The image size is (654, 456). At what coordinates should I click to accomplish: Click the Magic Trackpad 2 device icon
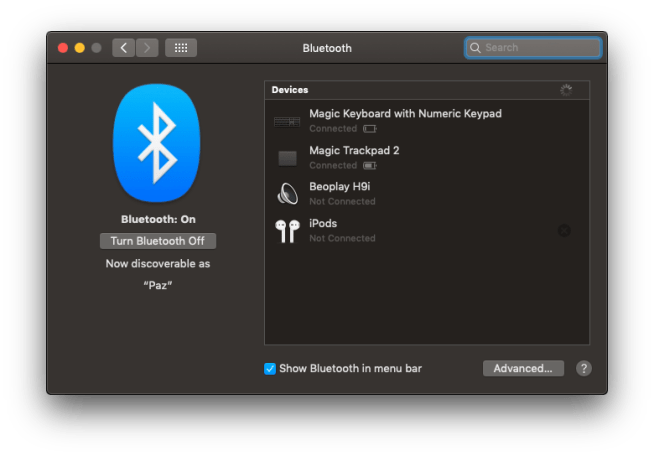point(287,158)
